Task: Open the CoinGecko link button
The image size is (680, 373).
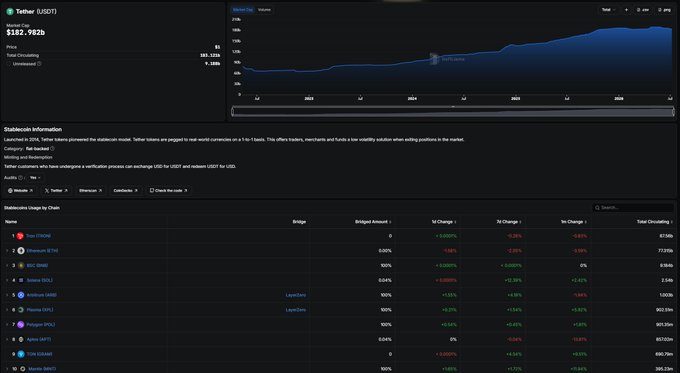Action: tap(125, 190)
